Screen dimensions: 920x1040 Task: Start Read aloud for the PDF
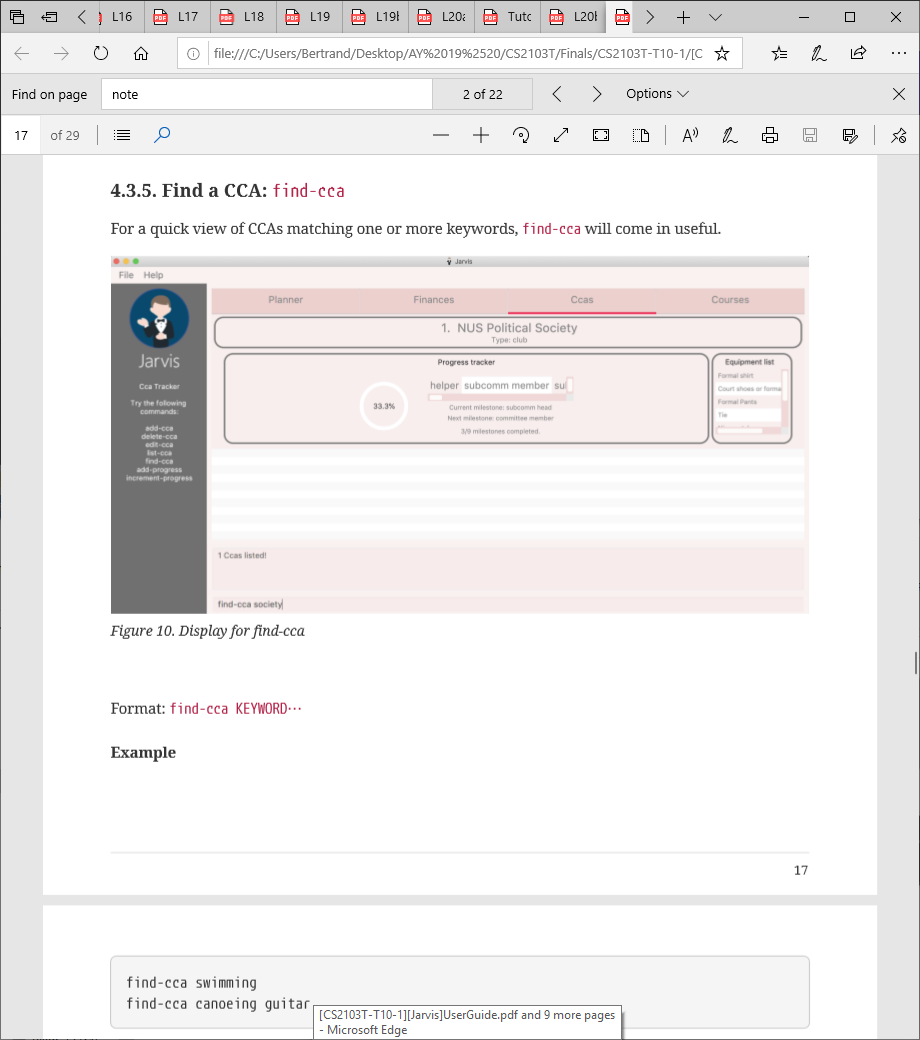pyautogui.click(x=690, y=135)
